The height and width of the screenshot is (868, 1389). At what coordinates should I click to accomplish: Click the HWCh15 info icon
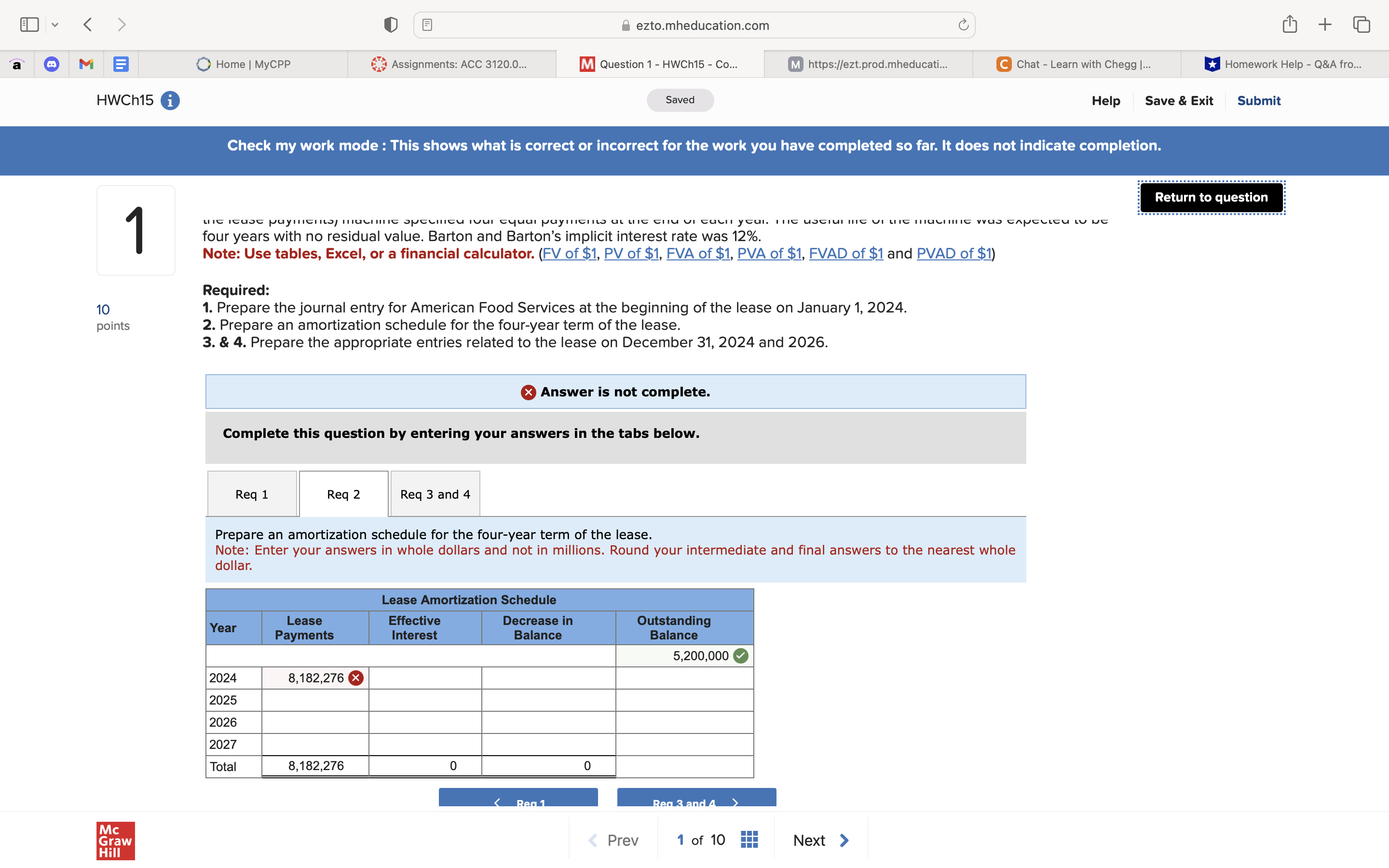click(170, 100)
